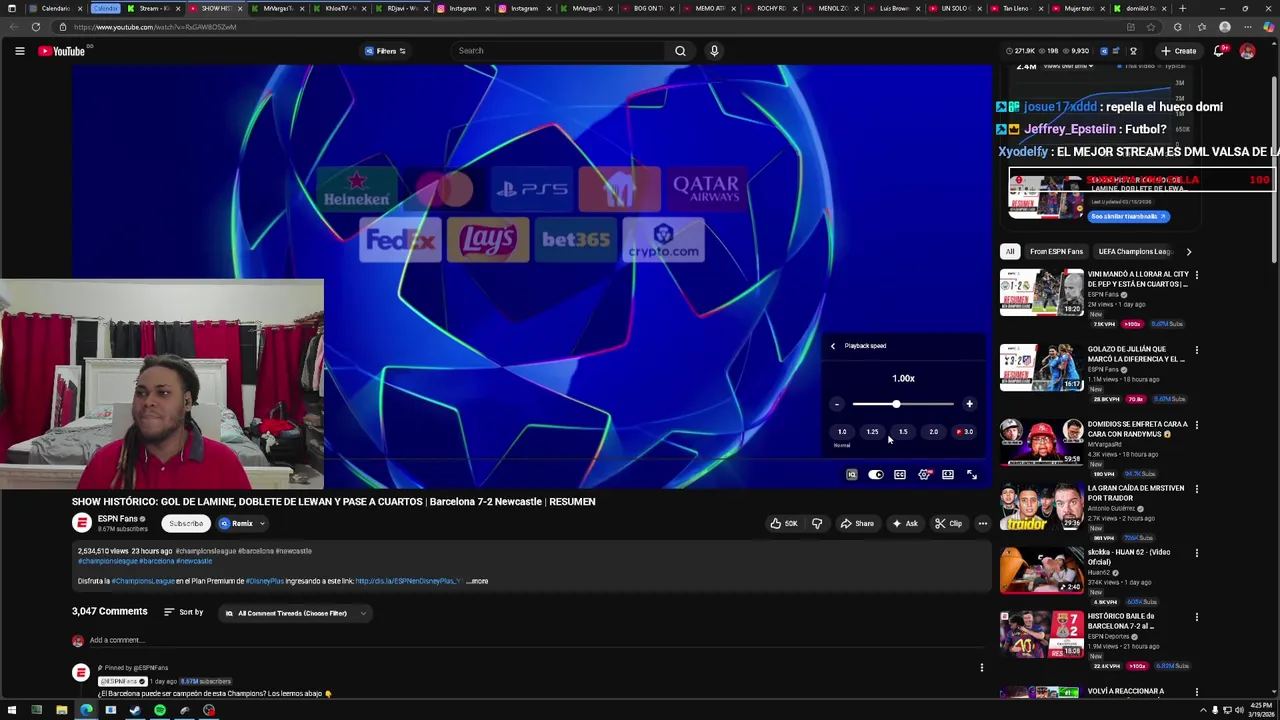The image size is (1280, 720).
Task: Select the 1.25 speed preset
Action: click(x=872, y=432)
